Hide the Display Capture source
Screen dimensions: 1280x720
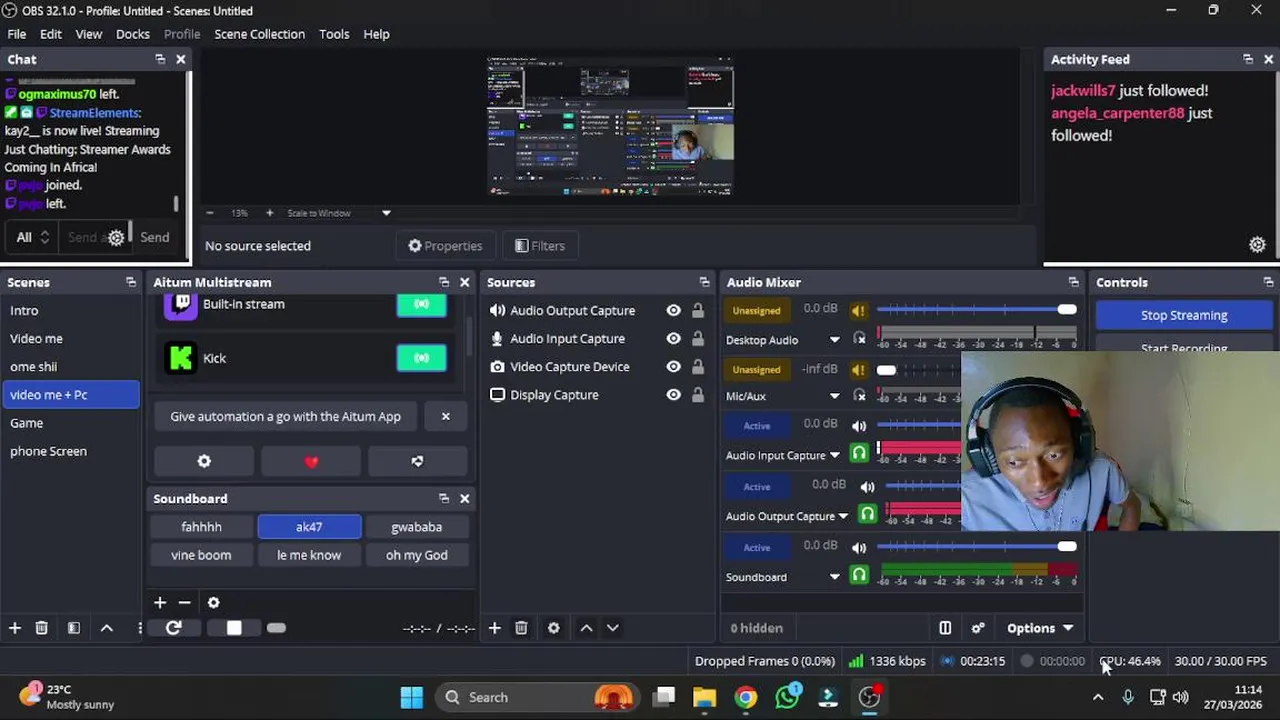[674, 395]
